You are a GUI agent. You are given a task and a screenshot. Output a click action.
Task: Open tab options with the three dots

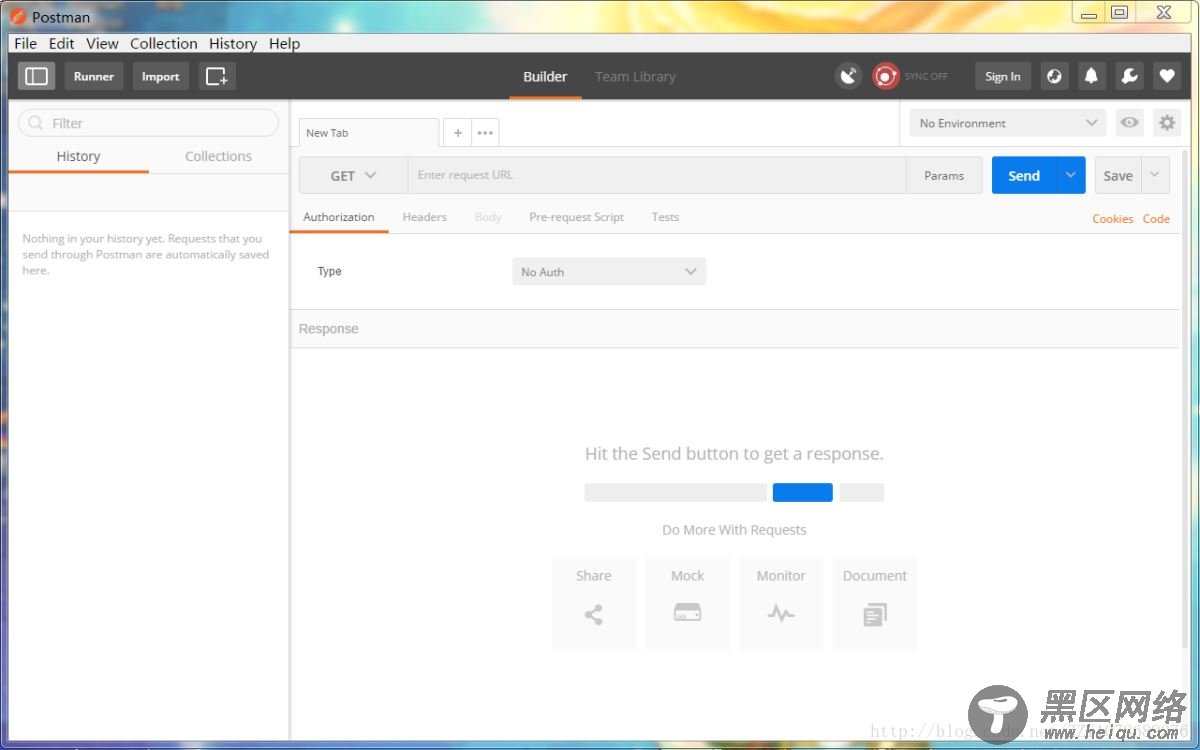485,133
